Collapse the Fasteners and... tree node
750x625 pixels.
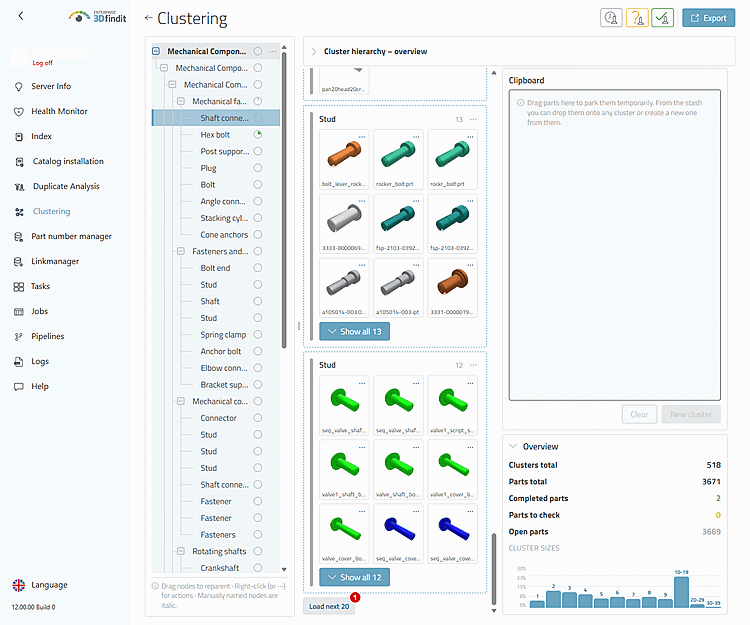181,251
